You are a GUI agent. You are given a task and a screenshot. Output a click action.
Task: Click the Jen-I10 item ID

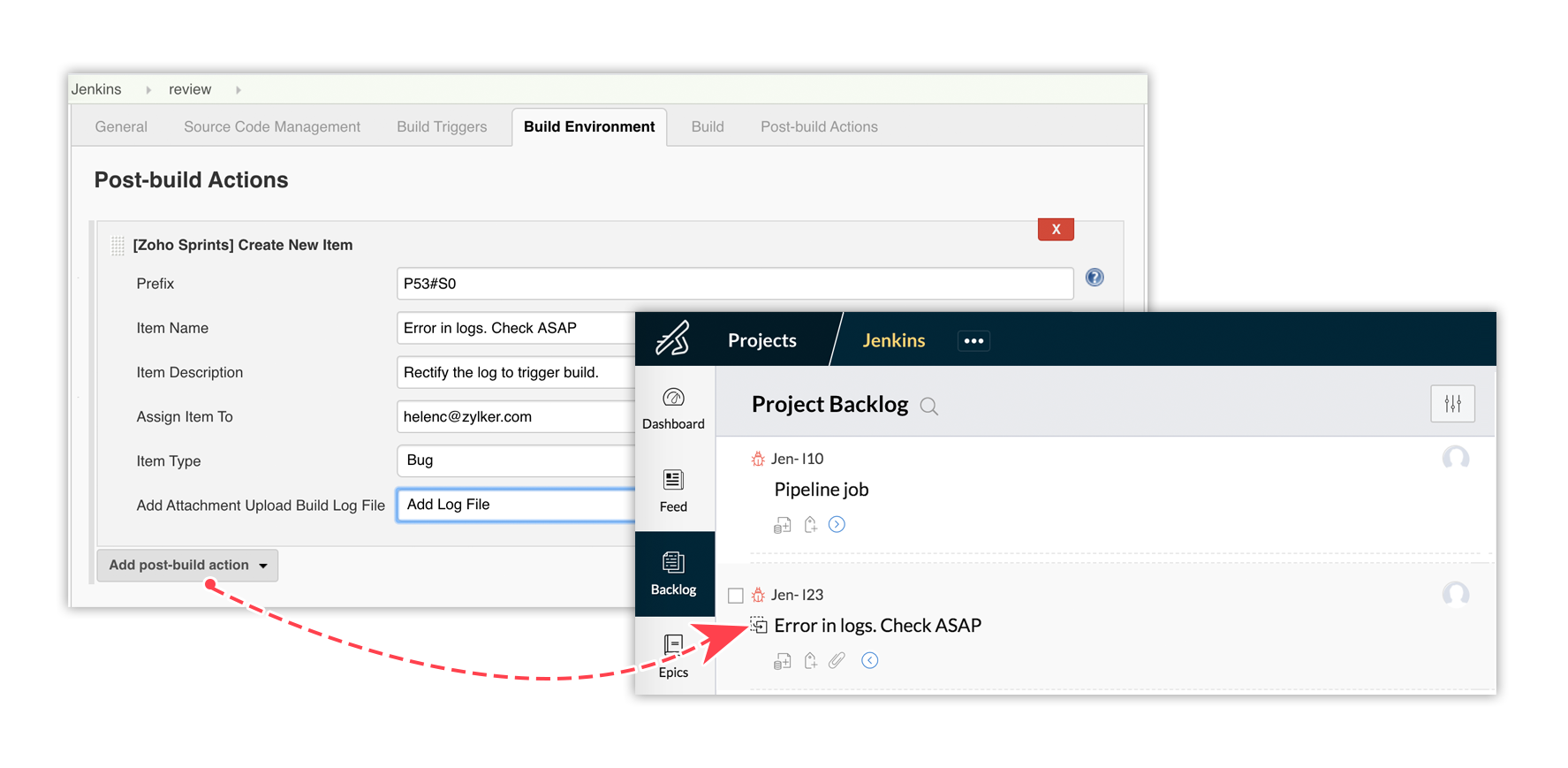(797, 459)
